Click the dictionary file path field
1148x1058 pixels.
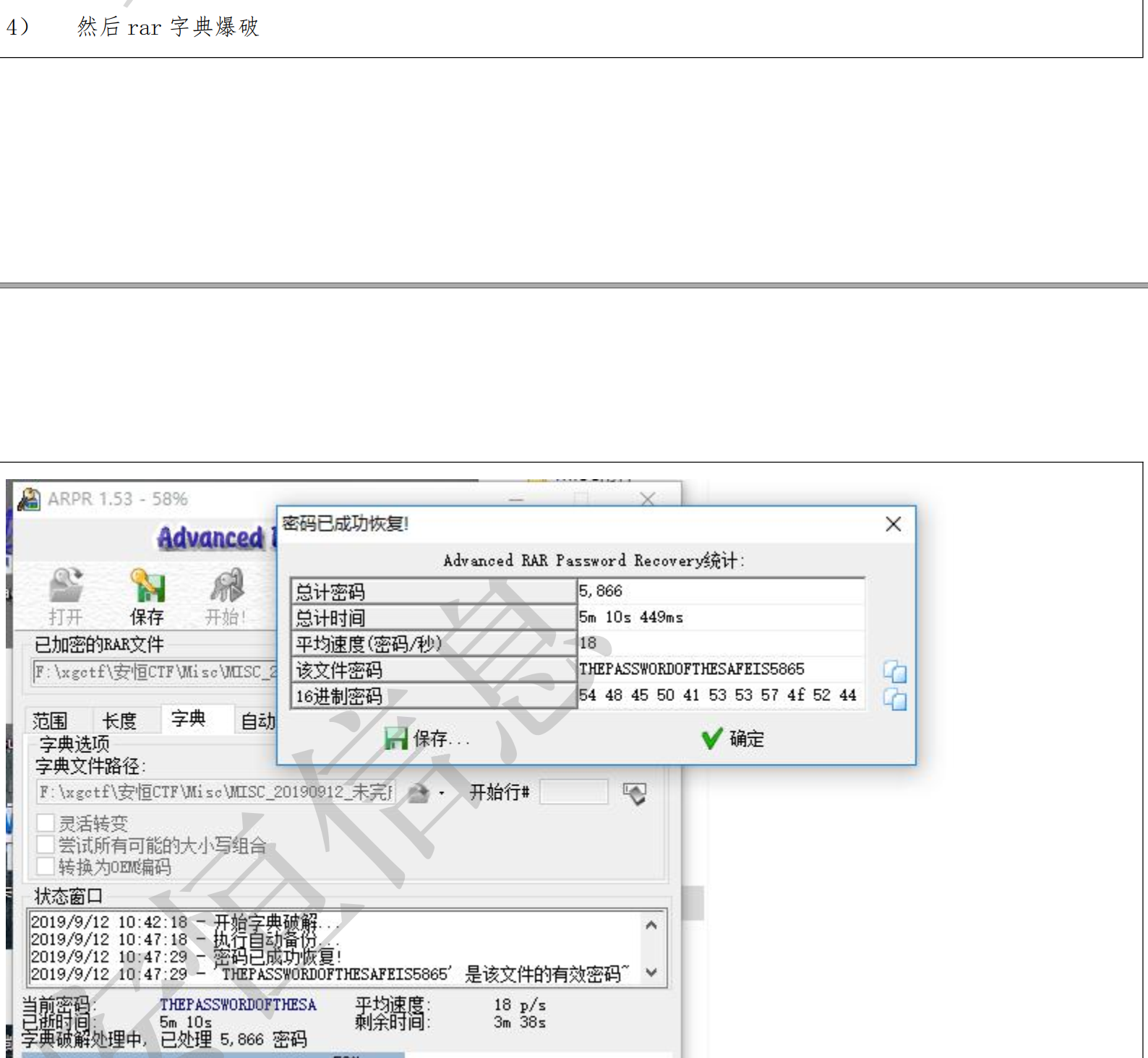pos(216,792)
